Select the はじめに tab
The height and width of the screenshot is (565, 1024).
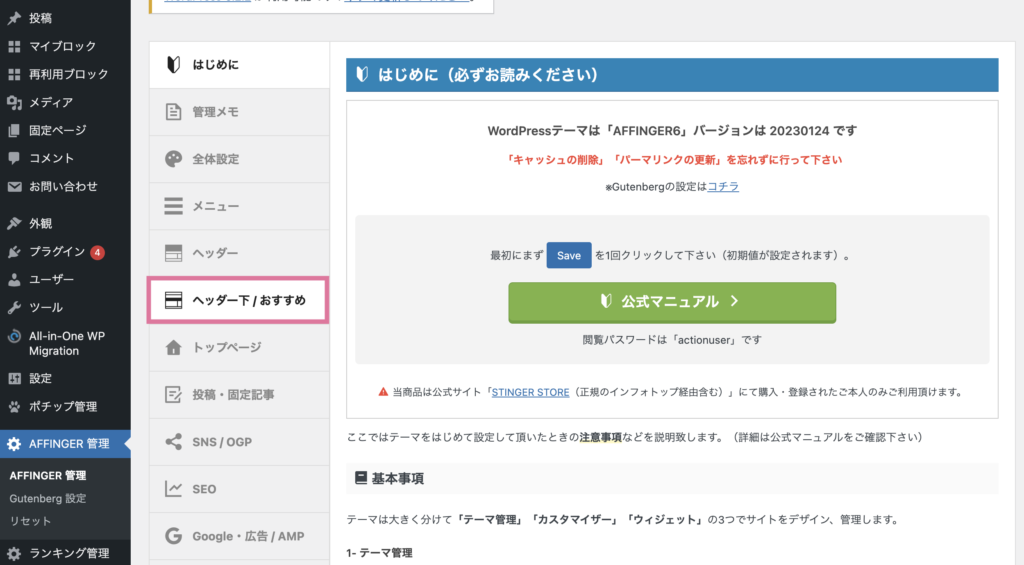(239, 65)
